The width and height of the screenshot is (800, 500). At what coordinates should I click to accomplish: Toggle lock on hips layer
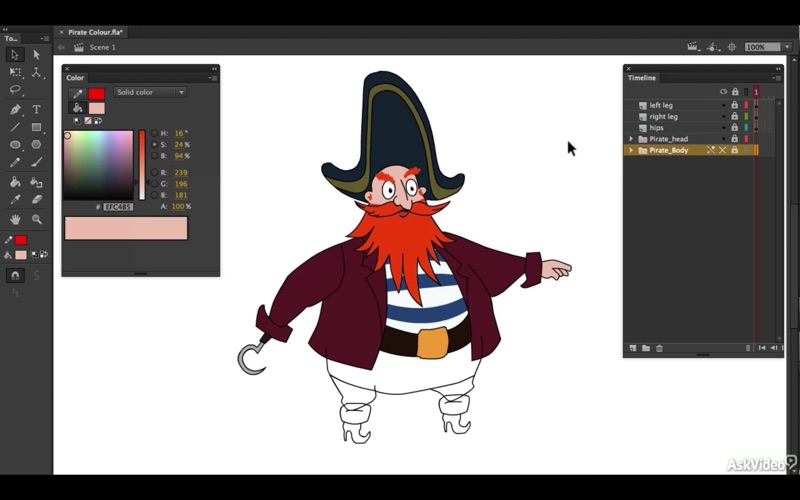(x=735, y=128)
